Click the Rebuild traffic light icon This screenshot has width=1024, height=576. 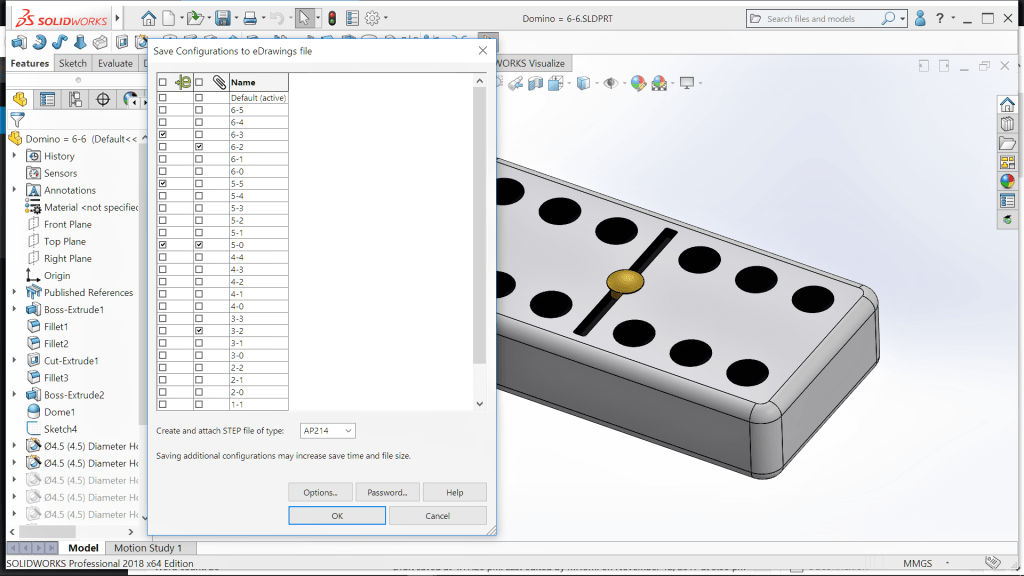coord(332,18)
